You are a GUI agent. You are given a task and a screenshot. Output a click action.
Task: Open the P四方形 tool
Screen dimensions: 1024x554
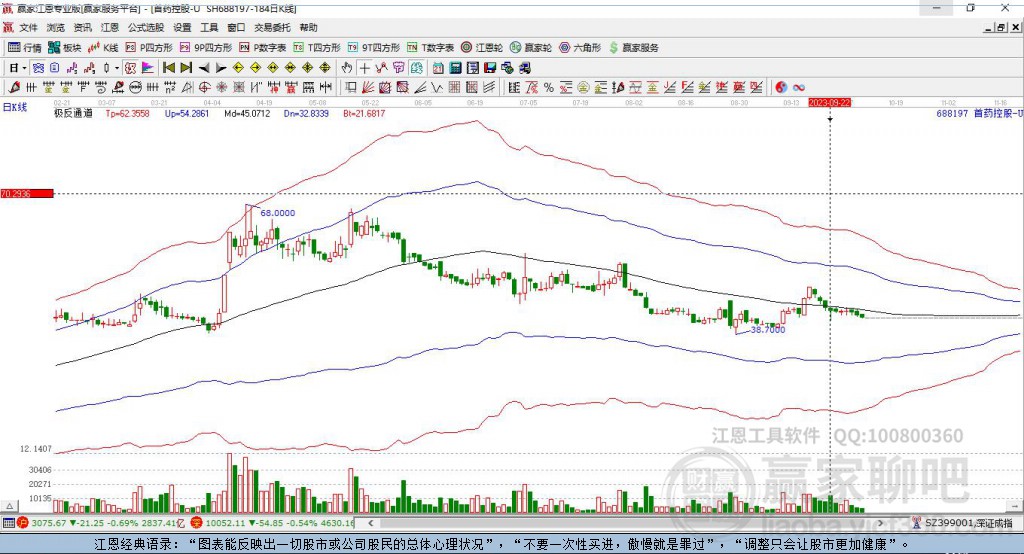pyautogui.click(x=149, y=48)
